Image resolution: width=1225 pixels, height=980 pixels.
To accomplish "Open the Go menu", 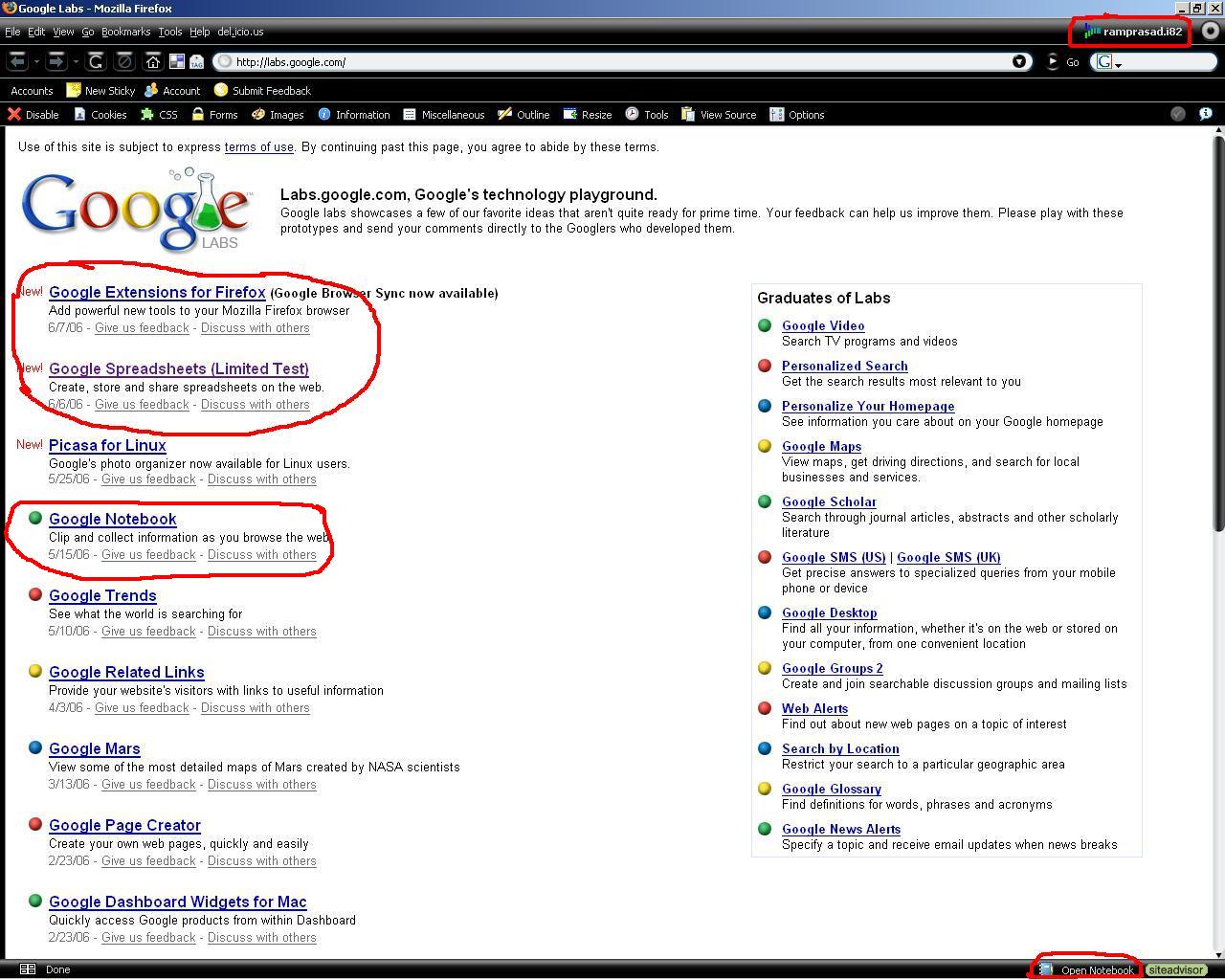I will click(x=87, y=32).
